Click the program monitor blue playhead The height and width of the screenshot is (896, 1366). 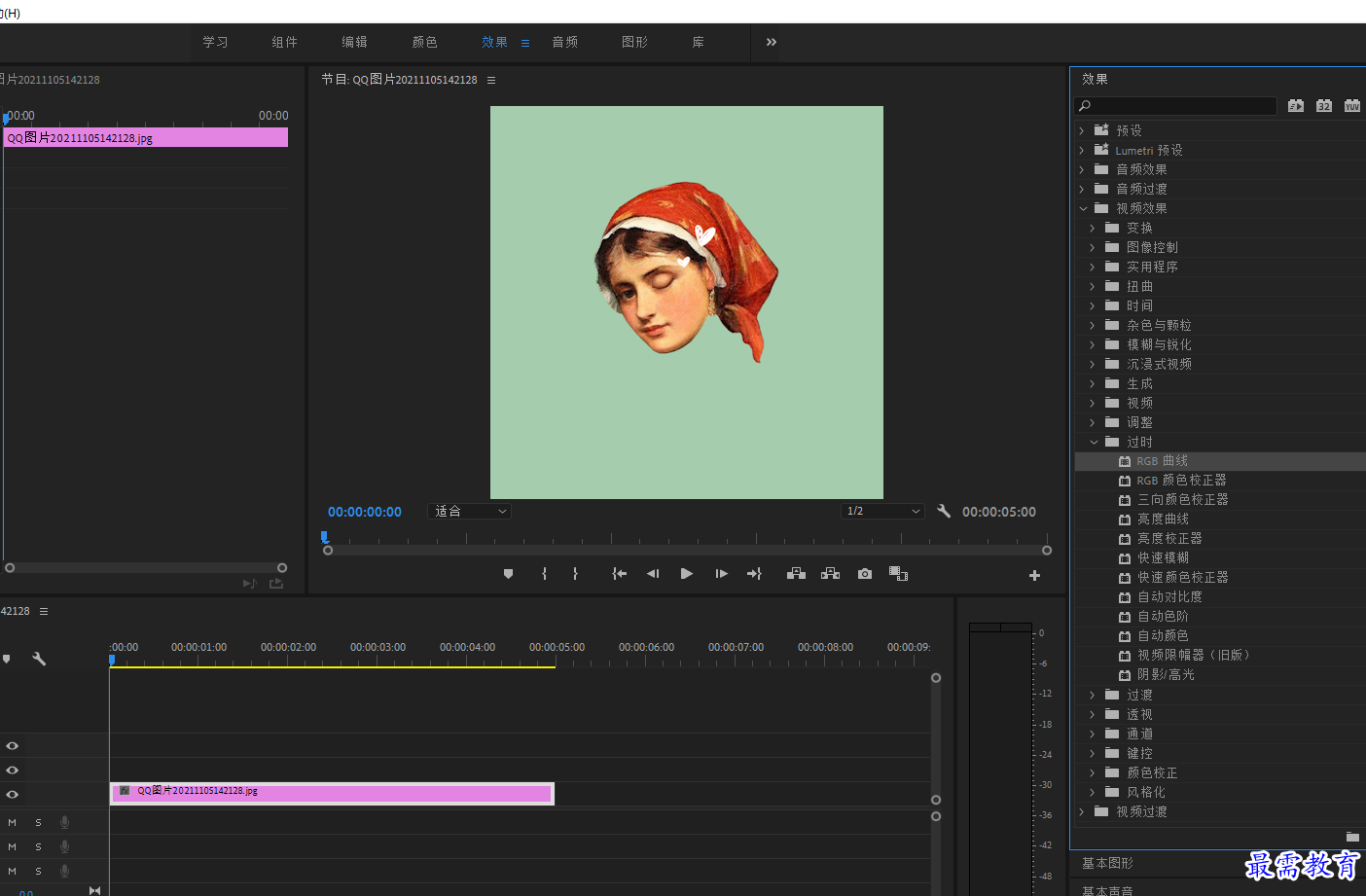[325, 537]
